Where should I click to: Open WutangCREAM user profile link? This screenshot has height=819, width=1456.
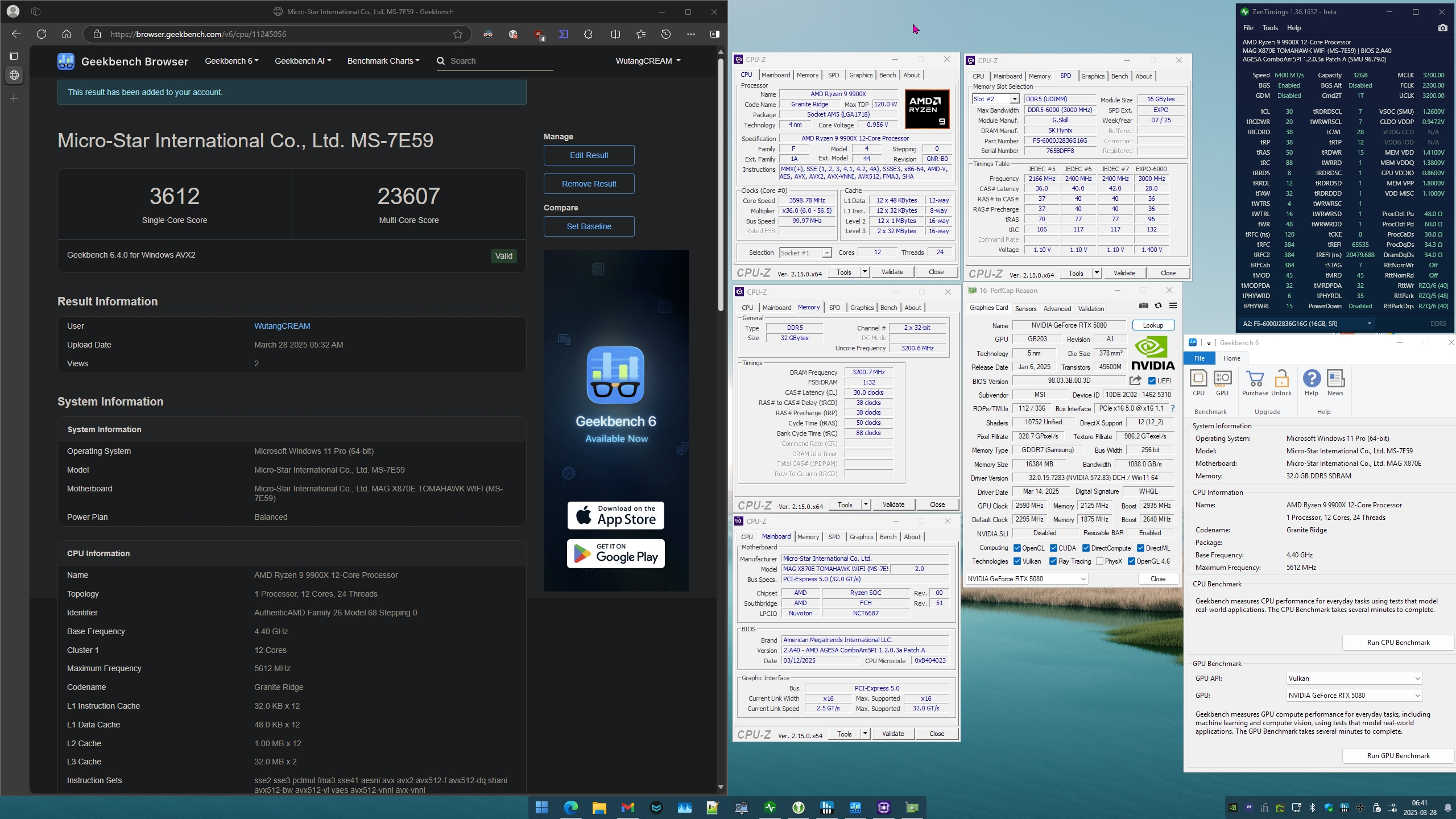(282, 326)
